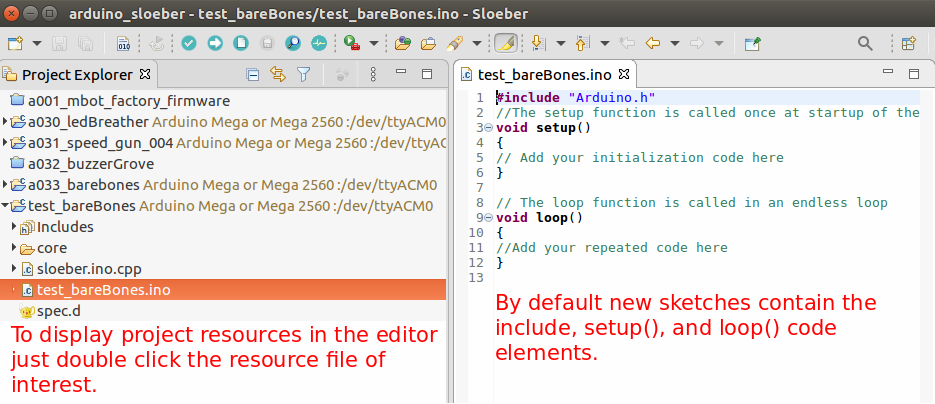Open the Project Explorer filter funnel icon

click(x=304, y=74)
